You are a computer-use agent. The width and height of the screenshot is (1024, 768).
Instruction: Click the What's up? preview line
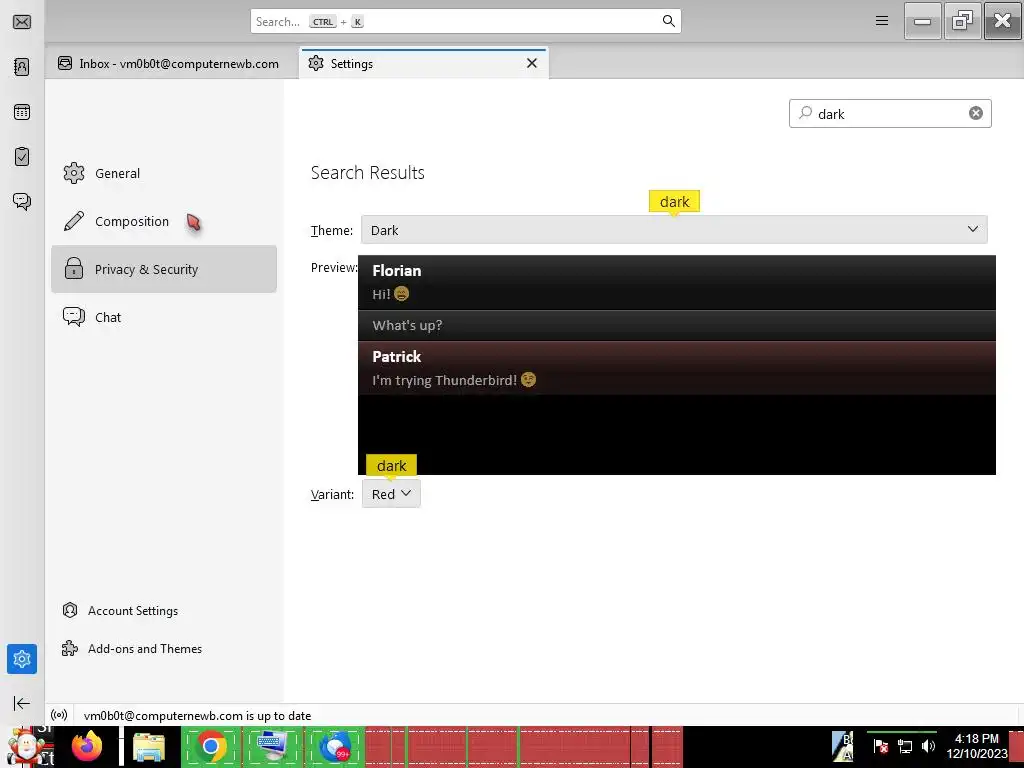(x=677, y=325)
